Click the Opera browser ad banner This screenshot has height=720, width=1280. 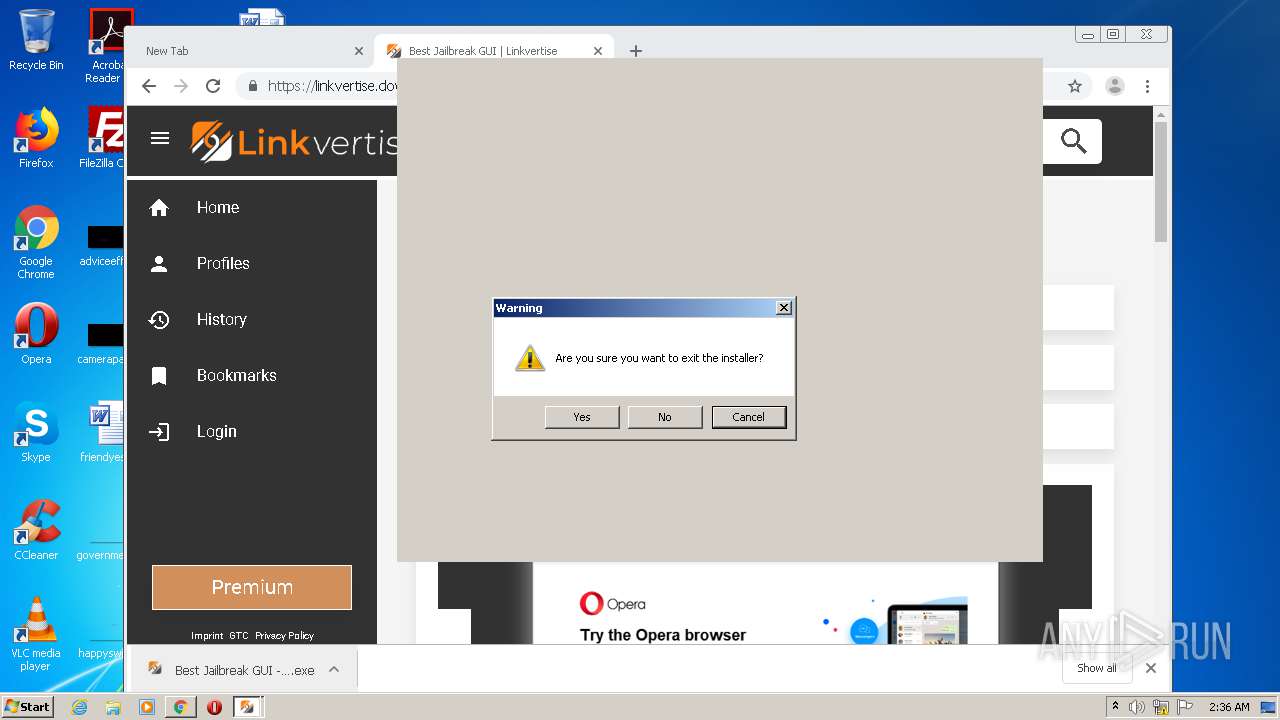coord(765,604)
